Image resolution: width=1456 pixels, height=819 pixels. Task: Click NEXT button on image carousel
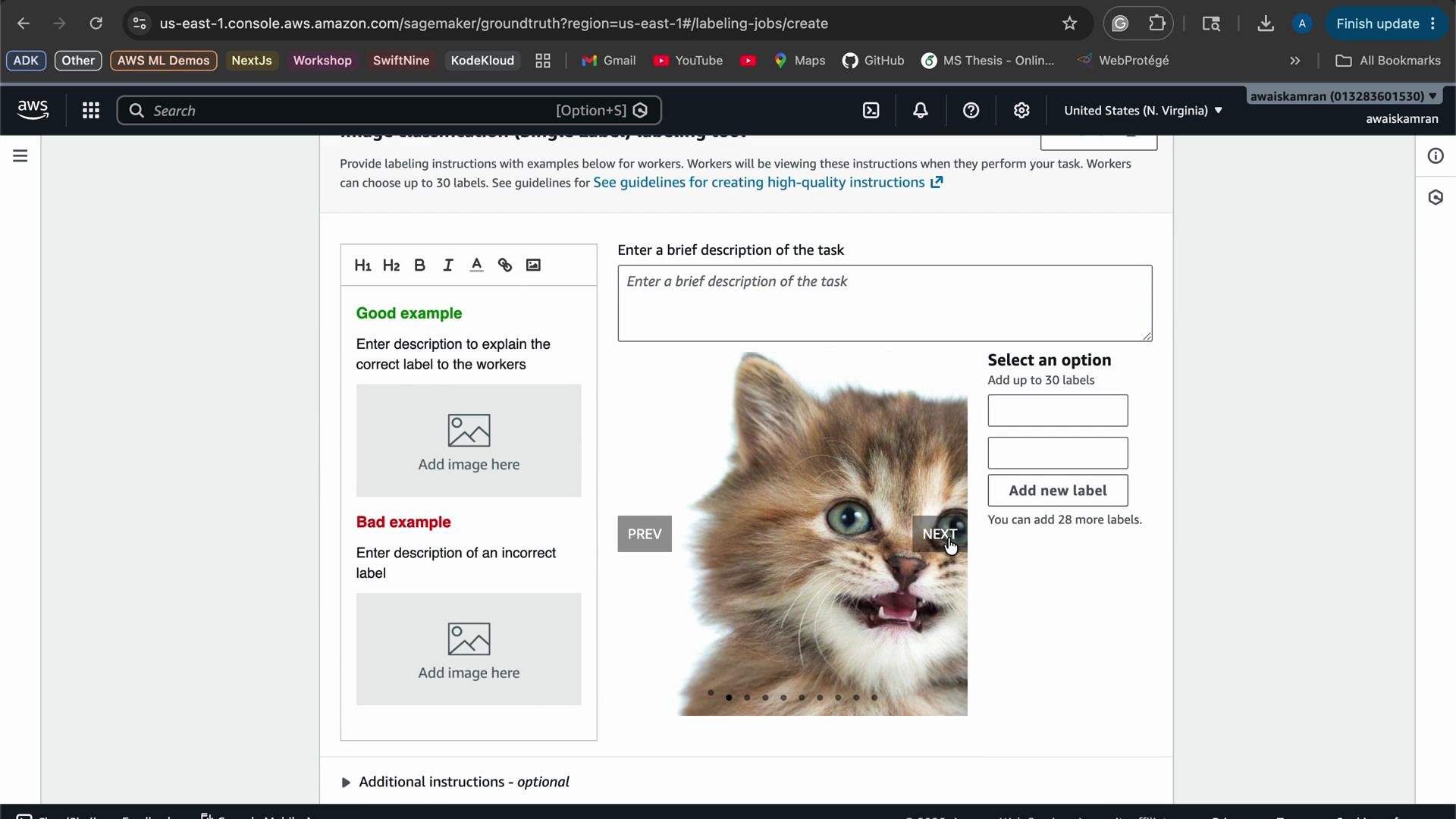pos(940,535)
